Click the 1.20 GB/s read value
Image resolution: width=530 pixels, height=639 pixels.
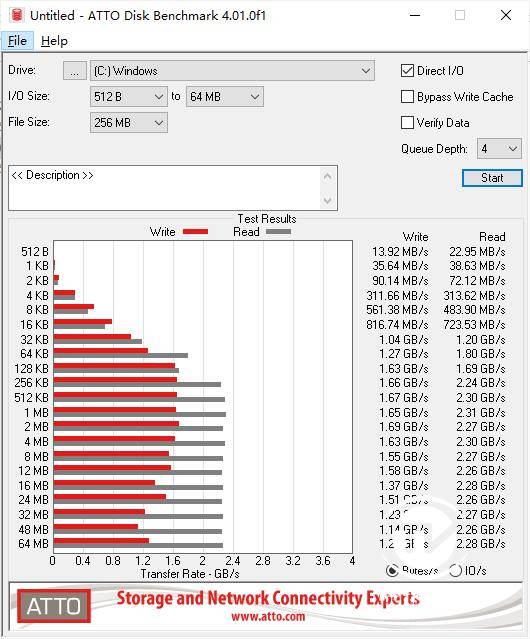point(481,339)
